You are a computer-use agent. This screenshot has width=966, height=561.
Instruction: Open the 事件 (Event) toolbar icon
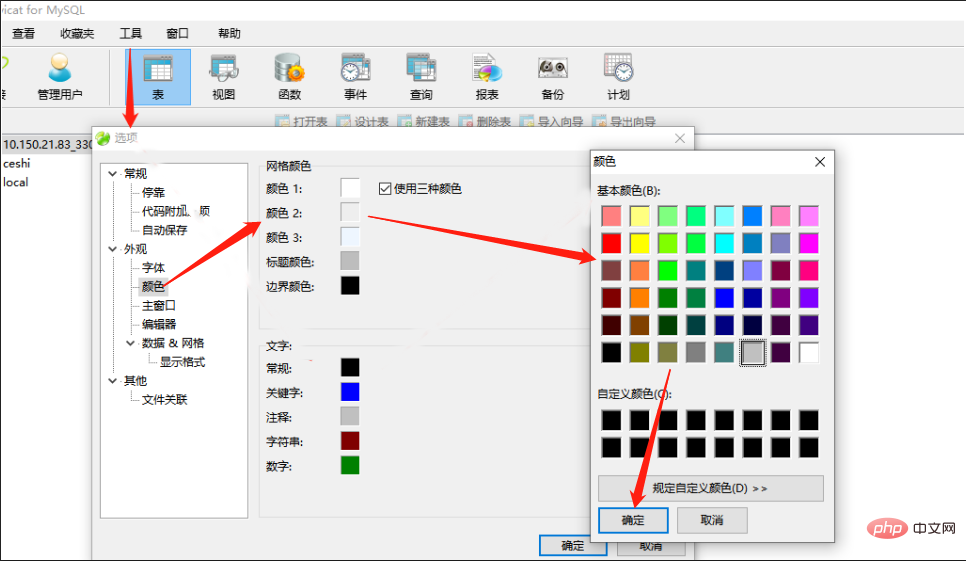(x=355, y=77)
